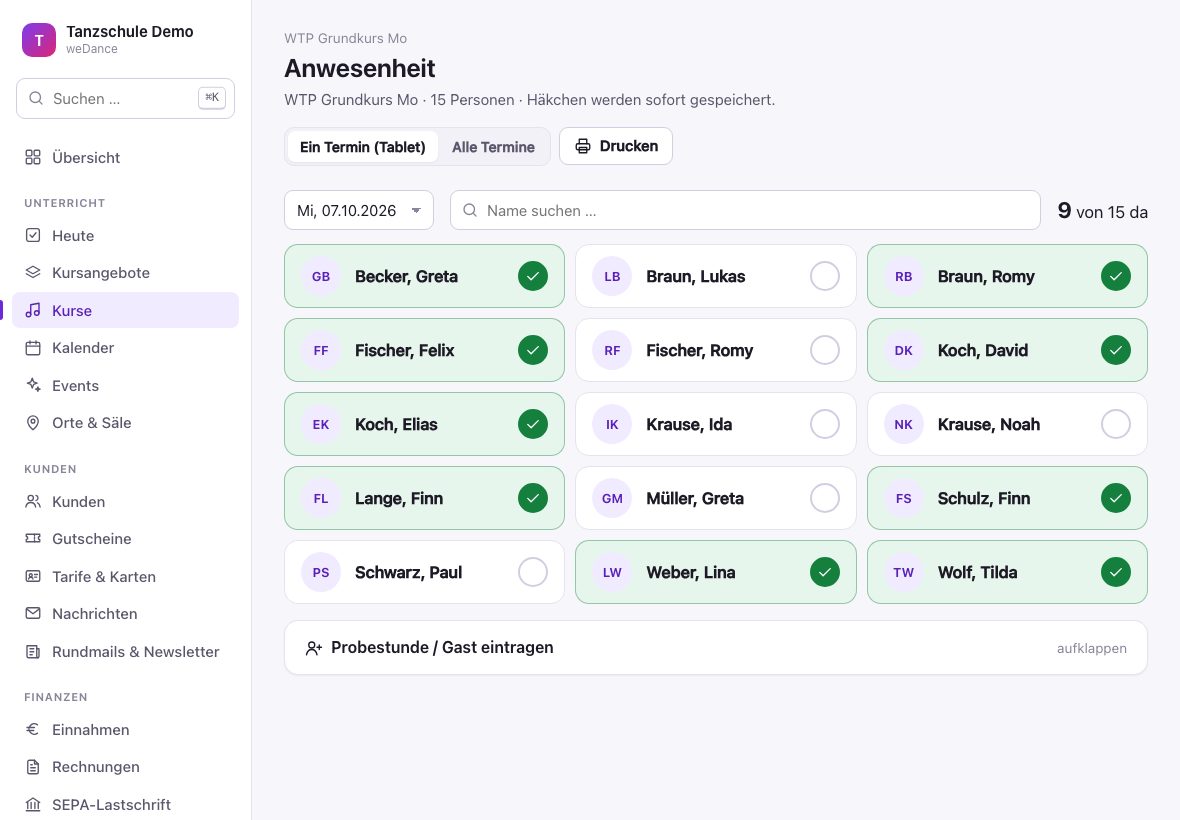Viewport: 1180px width, 820px height.
Task: Click the Heute checkbox icon in sidebar
Action: 33,235
